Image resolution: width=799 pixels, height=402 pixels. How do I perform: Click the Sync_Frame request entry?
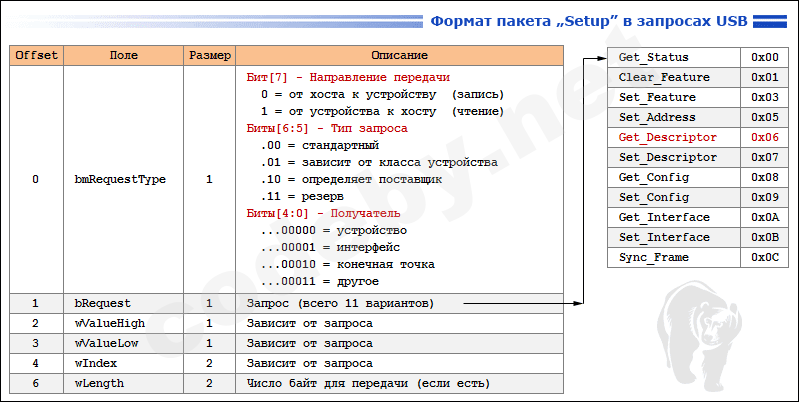(x=655, y=257)
